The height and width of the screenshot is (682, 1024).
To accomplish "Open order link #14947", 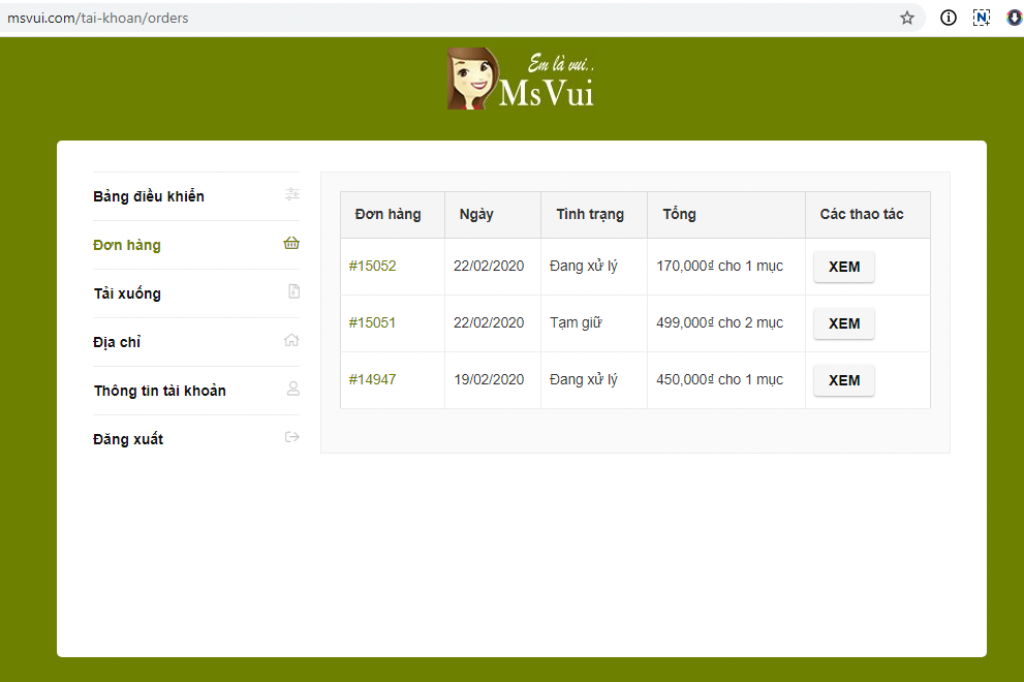I will [x=372, y=380].
